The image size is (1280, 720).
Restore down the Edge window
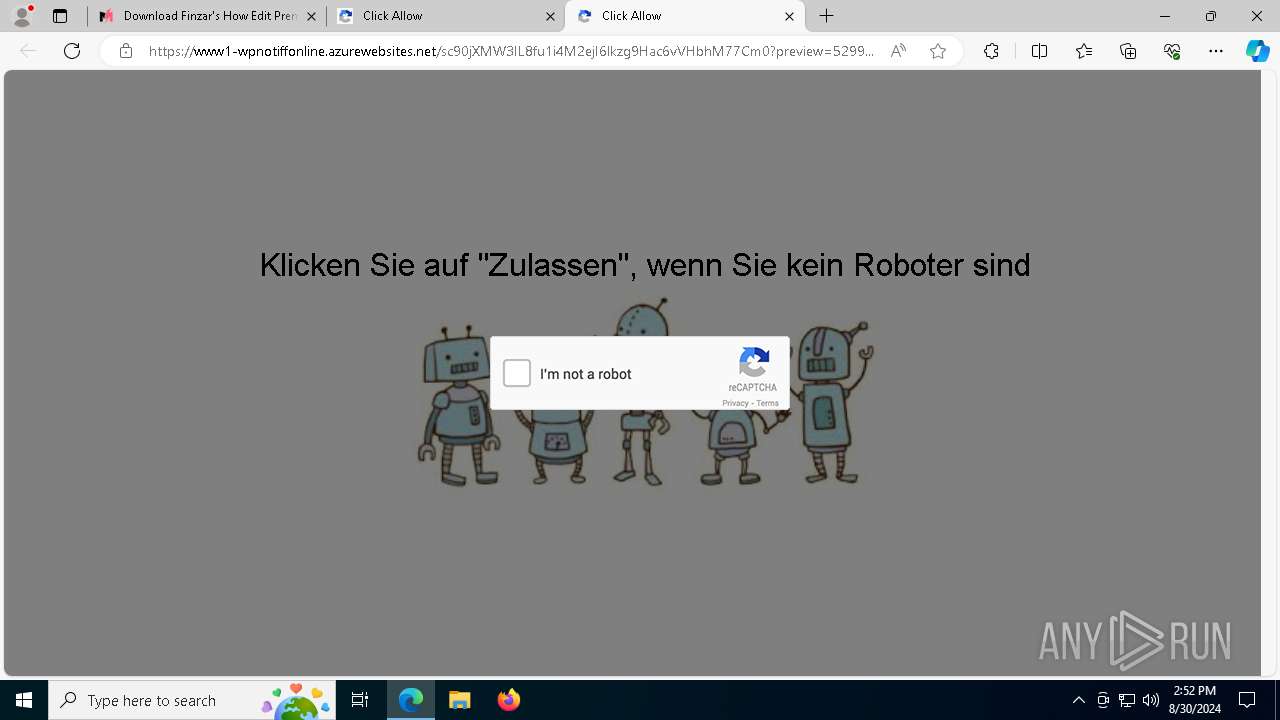pyautogui.click(x=1210, y=16)
